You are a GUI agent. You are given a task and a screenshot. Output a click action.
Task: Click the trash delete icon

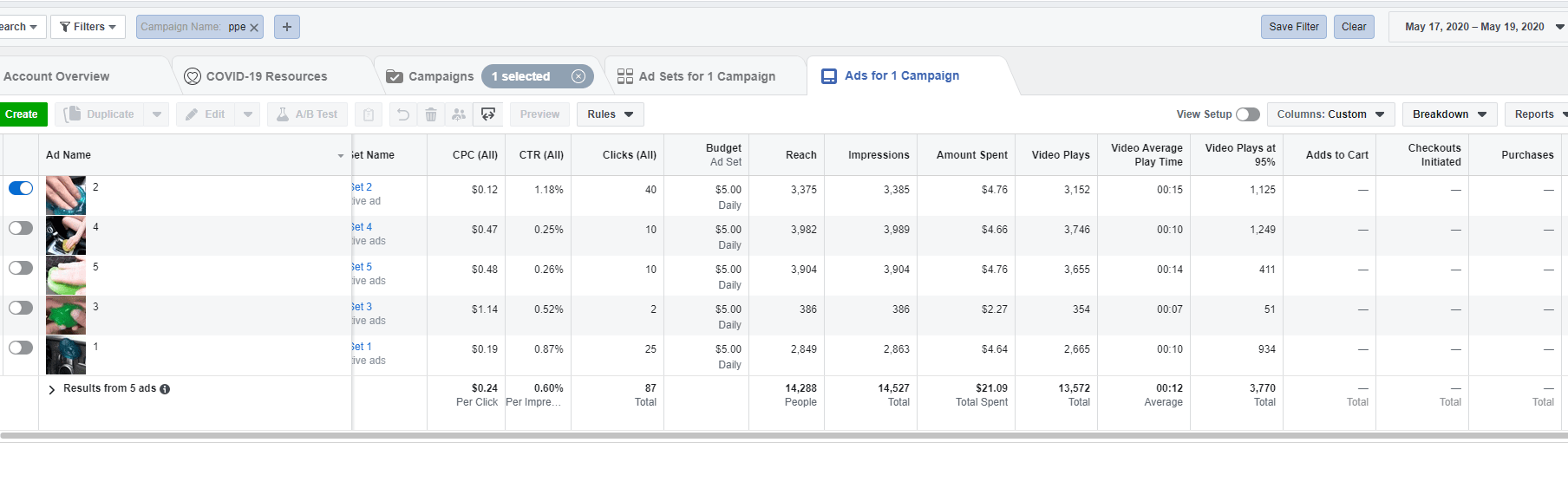431,114
